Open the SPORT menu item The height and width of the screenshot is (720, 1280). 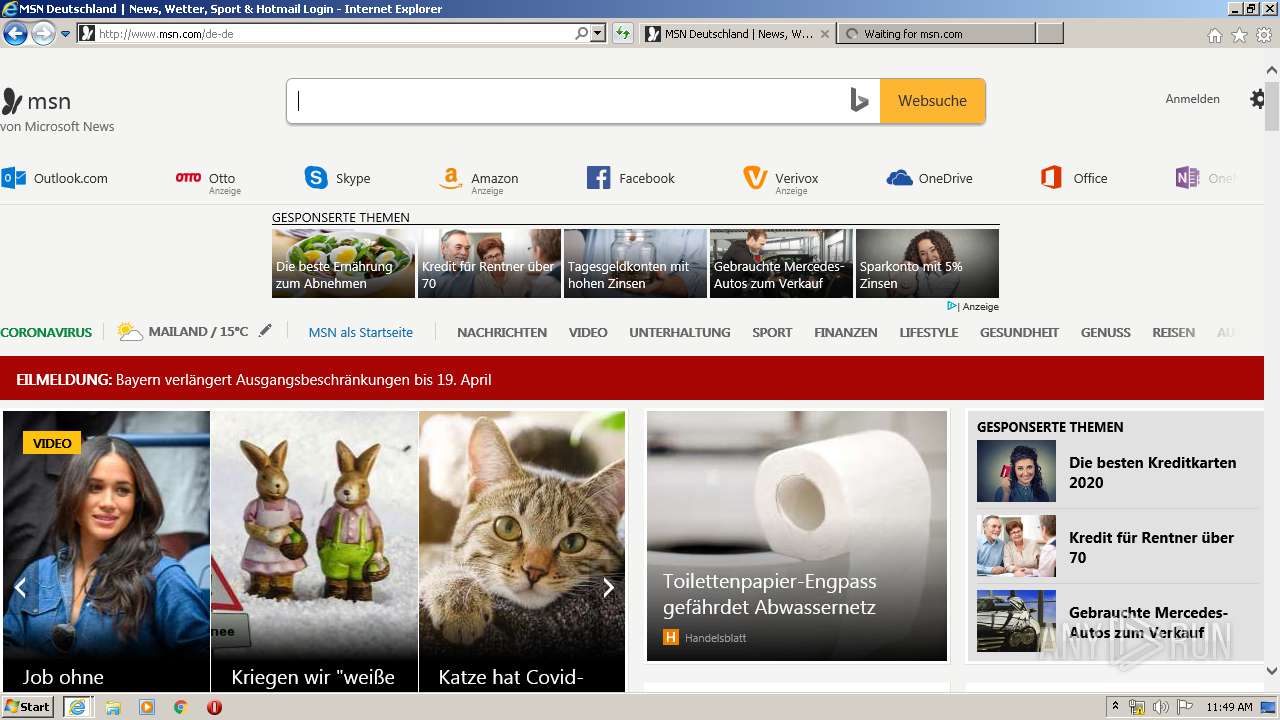tap(772, 332)
